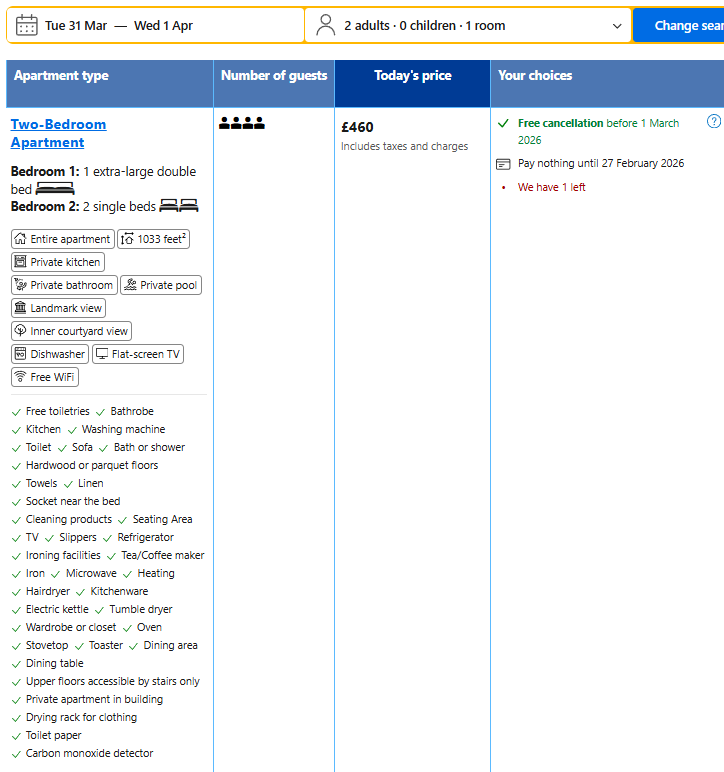The width and height of the screenshot is (724, 772).
Task: Click the Dining area amenity
Action: (x=170, y=645)
